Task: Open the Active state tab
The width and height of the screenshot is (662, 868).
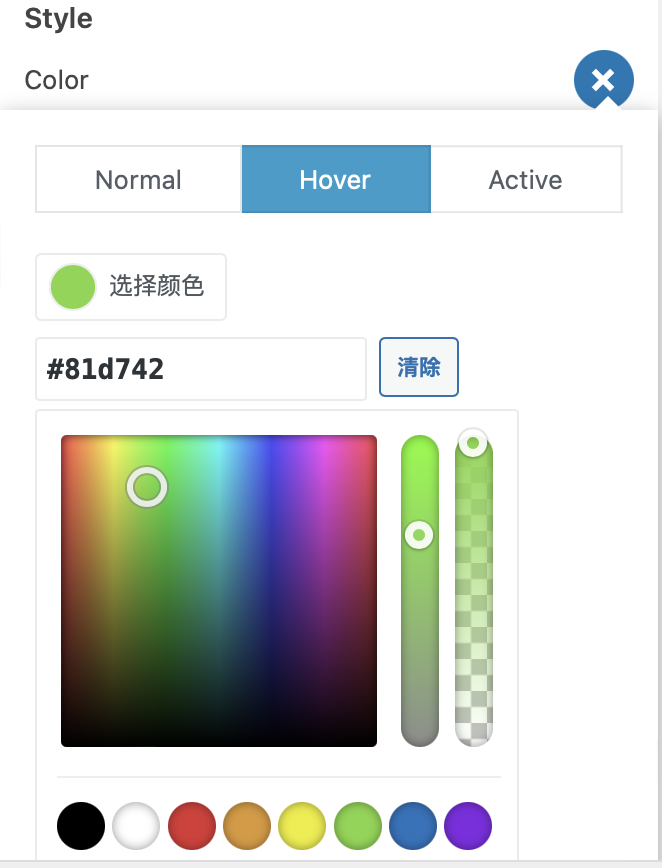Action: pyautogui.click(x=525, y=180)
